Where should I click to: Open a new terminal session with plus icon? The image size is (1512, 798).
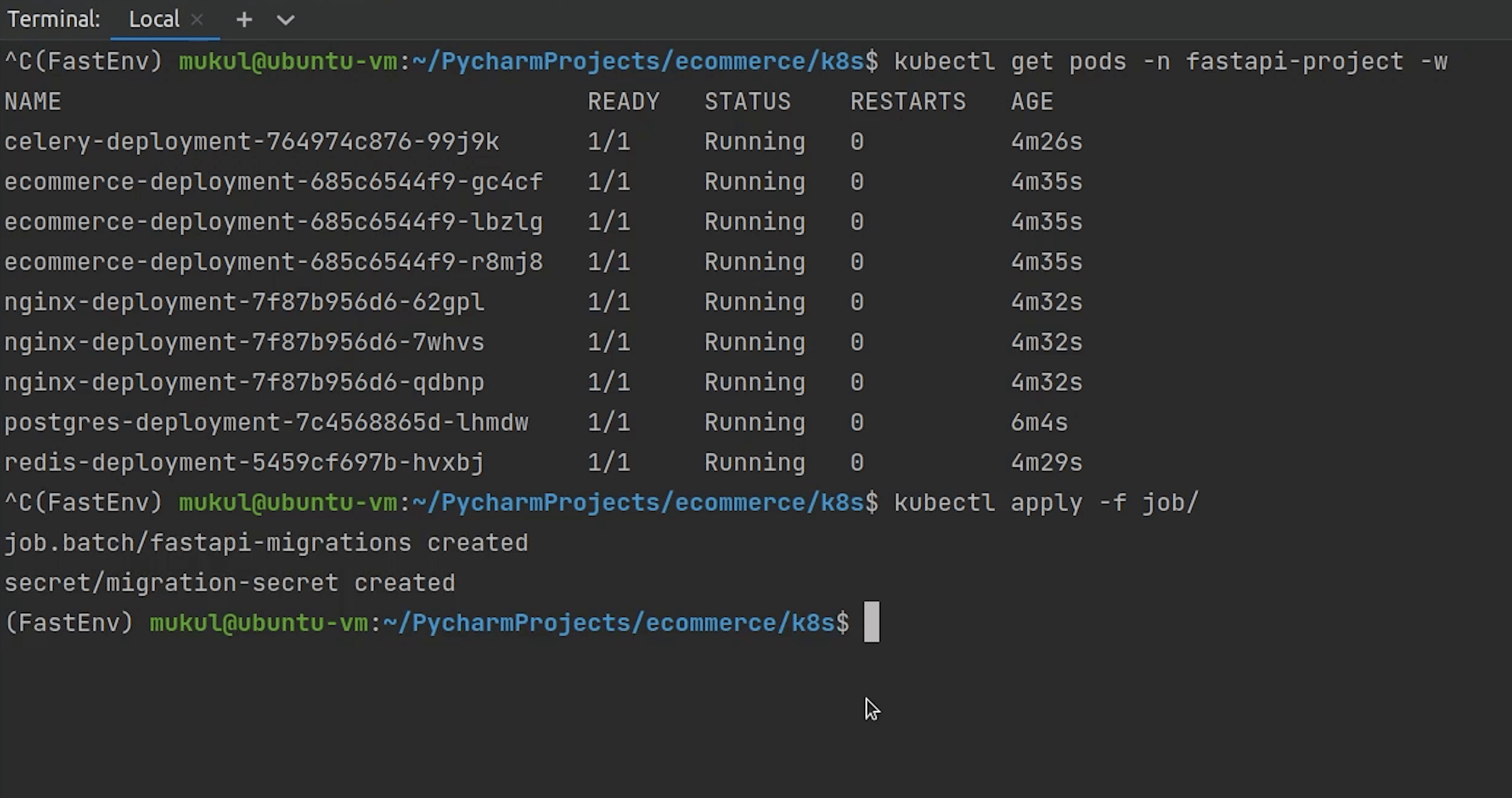pyautogui.click(x=244, y=20)
